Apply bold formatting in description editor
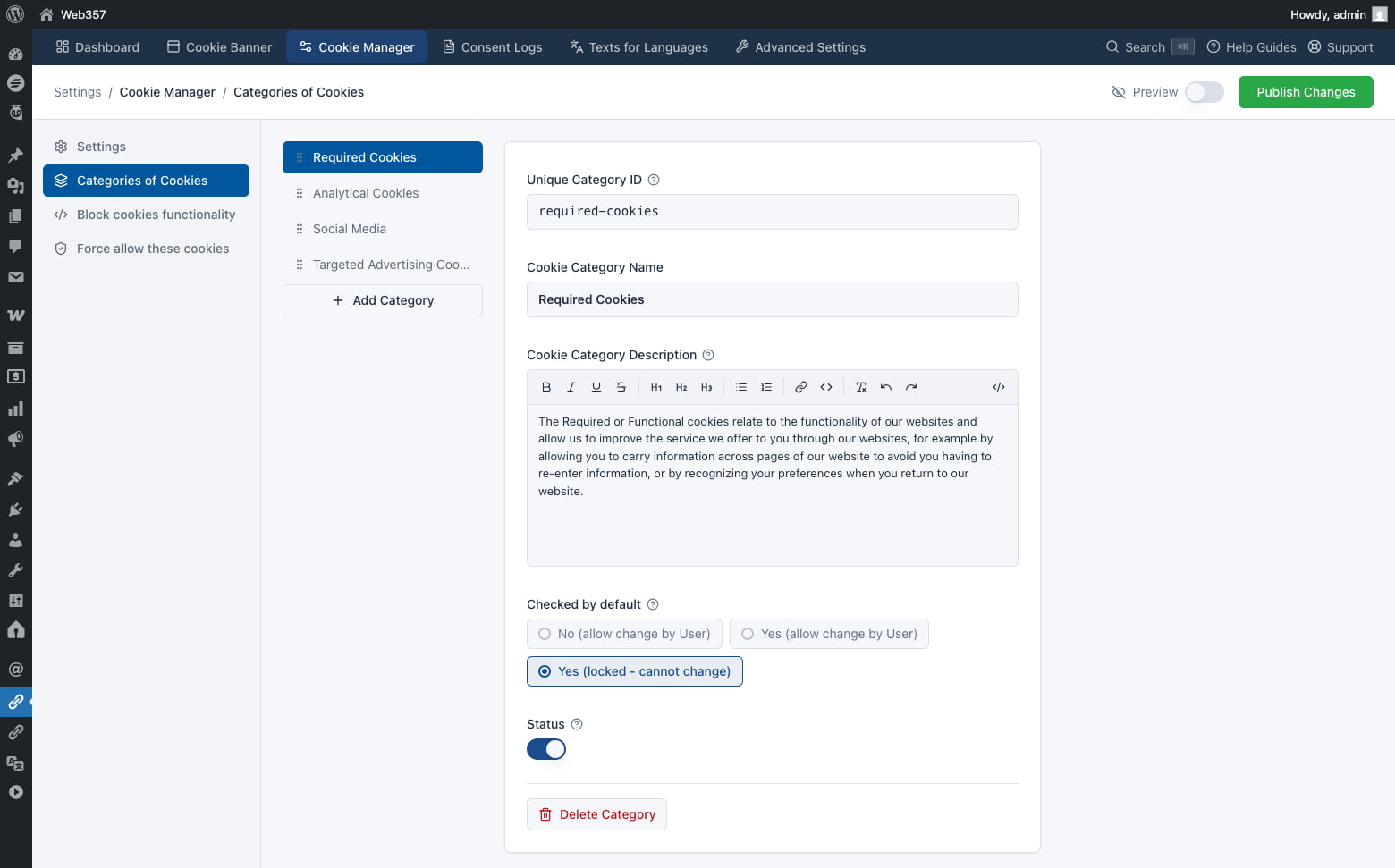The width and height of the screenshot is (1395, 868). click(546, 387)
